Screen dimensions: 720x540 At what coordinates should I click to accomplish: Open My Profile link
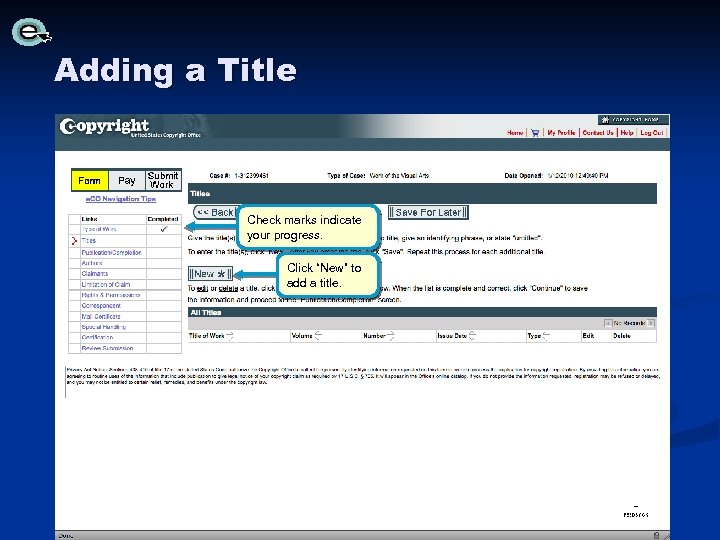561,133
